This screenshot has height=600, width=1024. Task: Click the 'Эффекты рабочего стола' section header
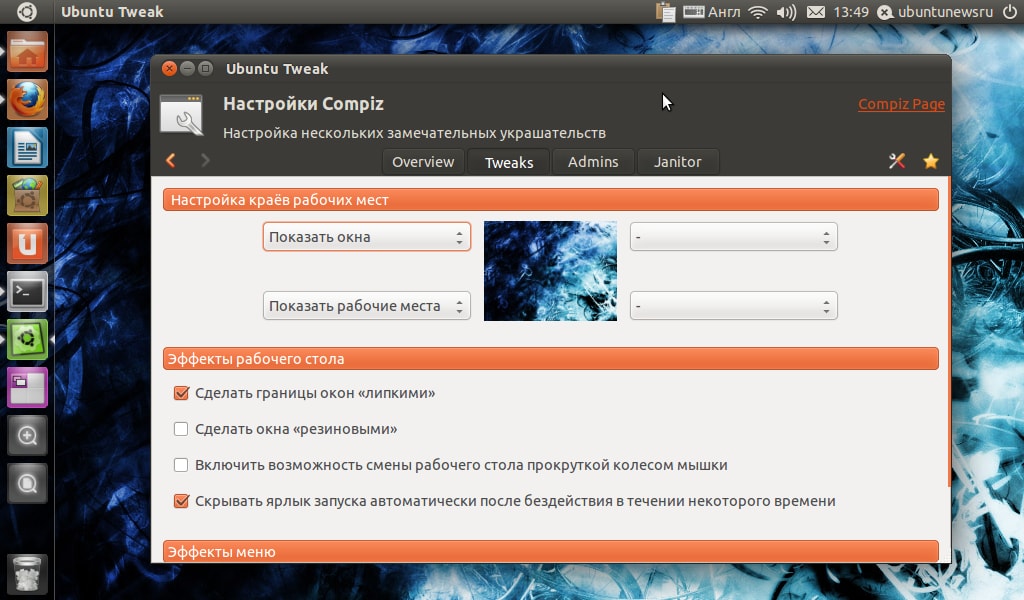point(551,358)
